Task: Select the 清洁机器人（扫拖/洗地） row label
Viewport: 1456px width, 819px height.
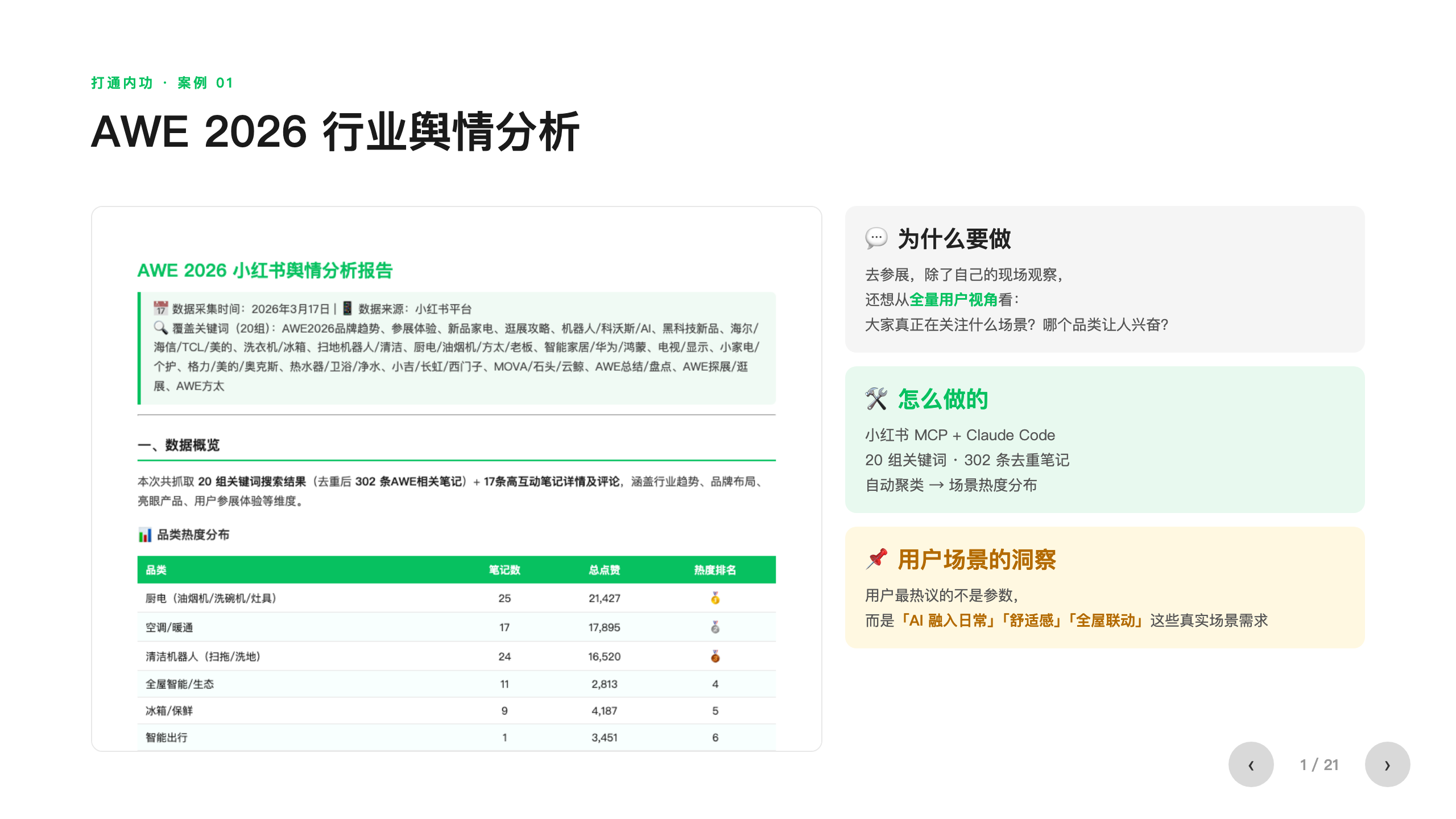Action: (203, 656)
